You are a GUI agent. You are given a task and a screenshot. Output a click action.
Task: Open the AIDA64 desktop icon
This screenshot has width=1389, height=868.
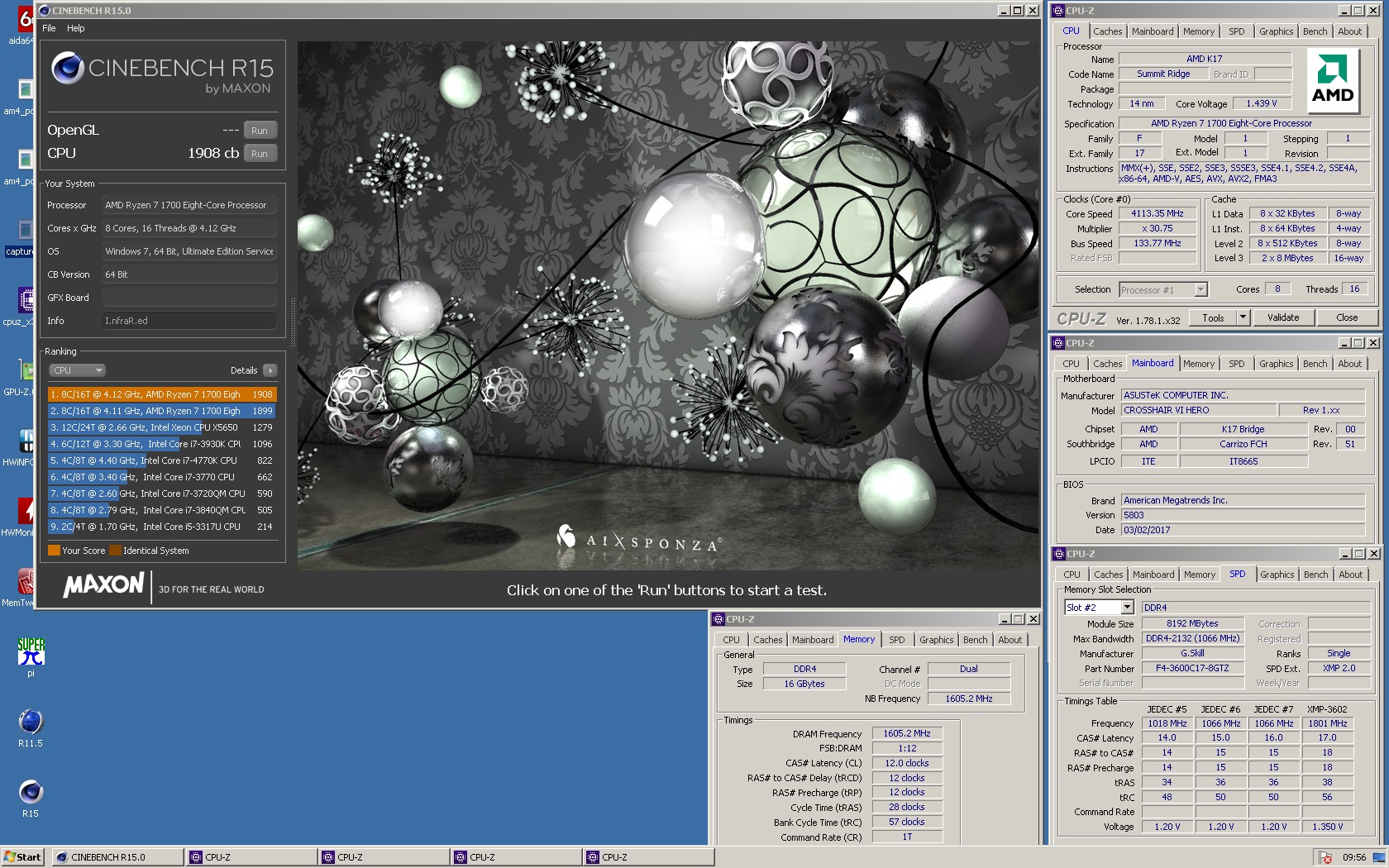25,21
